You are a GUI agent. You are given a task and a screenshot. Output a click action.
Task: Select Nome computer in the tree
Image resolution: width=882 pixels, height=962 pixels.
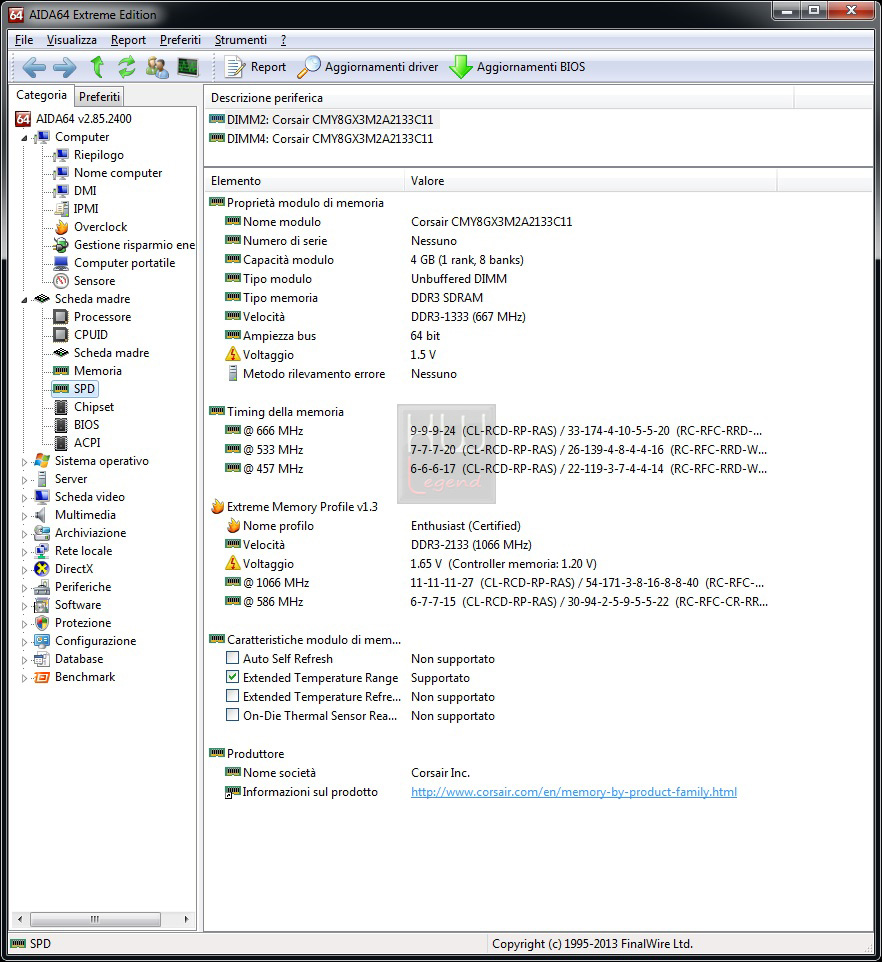(118, 173)
